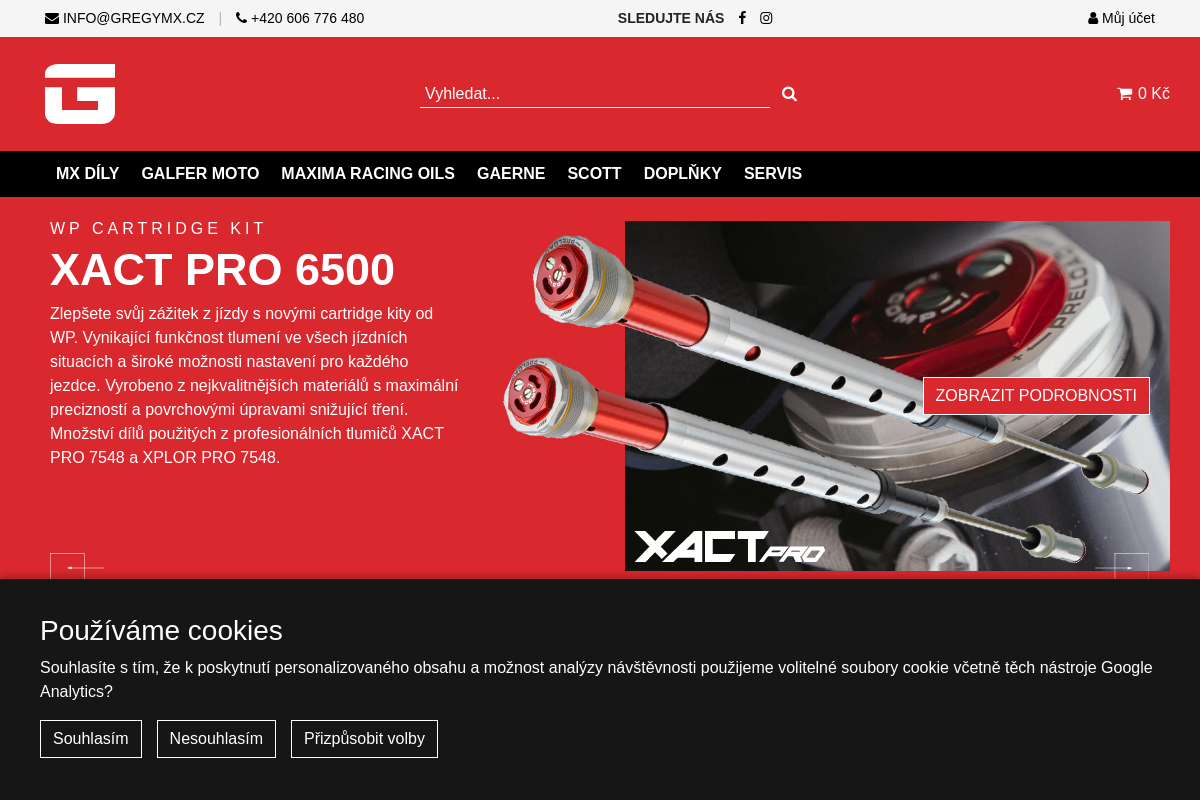This screenshot has height=800, width=1200.
Task: Click the white G logo
Action: [80, 94]
